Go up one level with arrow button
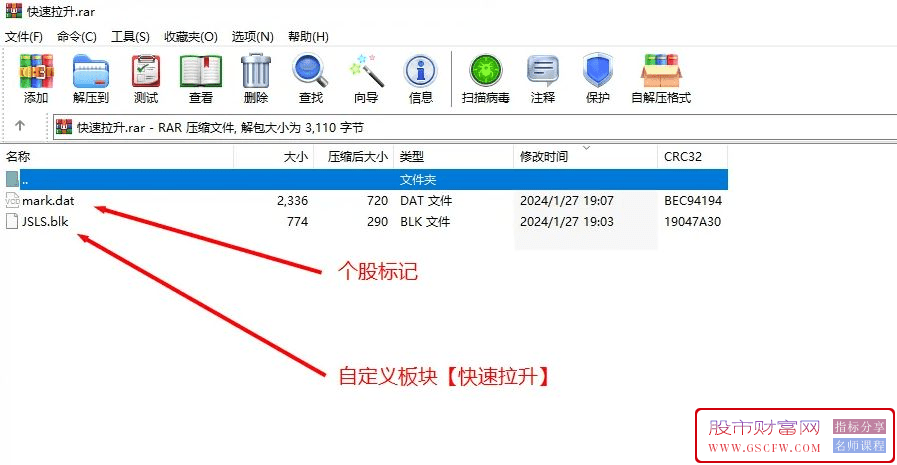Screen dimensions: 897x465 [x=20, y=126]
